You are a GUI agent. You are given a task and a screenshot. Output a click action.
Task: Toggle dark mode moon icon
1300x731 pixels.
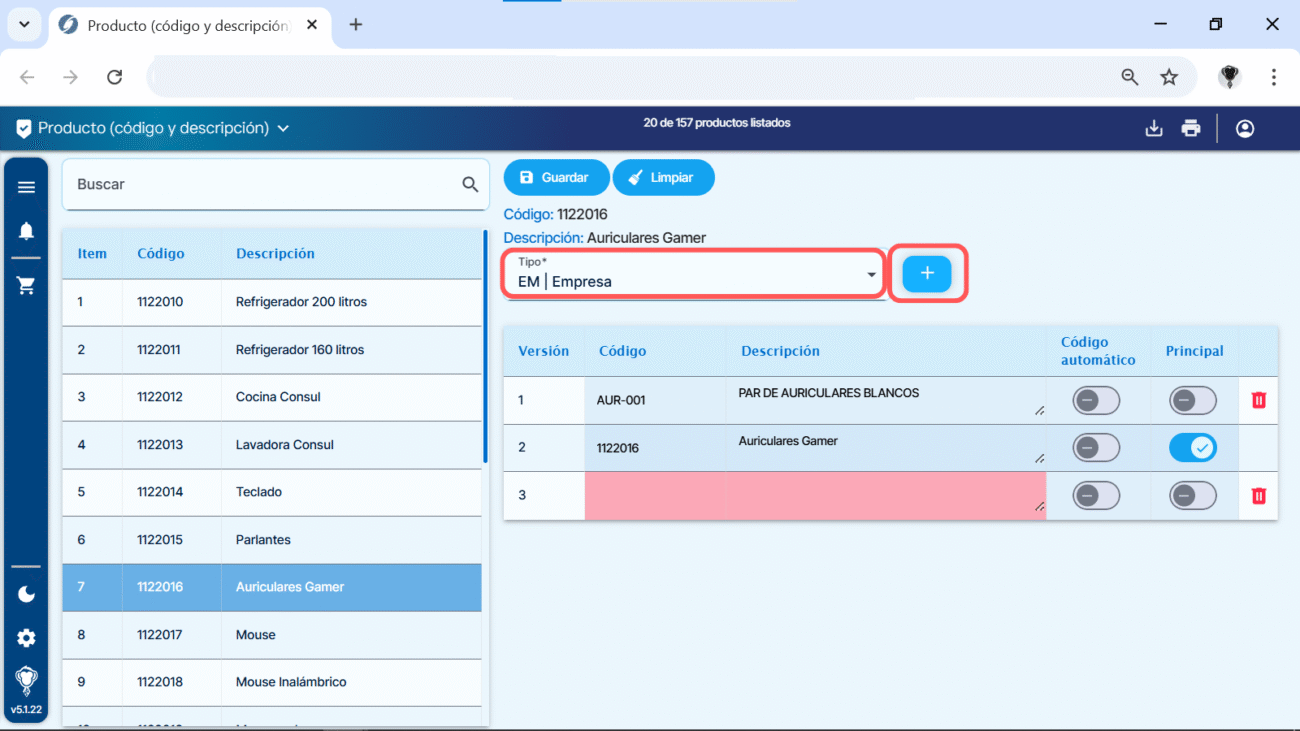pyautogui.click(x=26, y=594)
